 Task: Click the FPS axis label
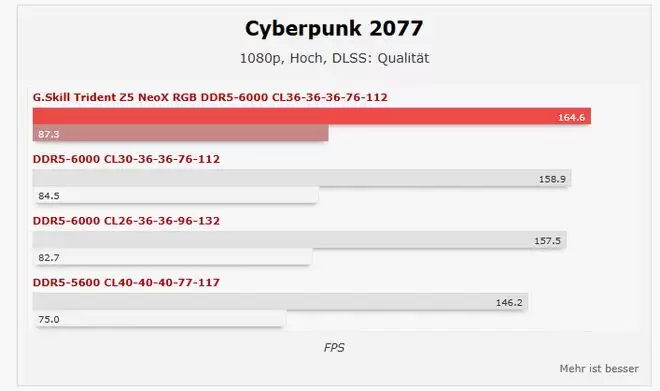[334, 348]
